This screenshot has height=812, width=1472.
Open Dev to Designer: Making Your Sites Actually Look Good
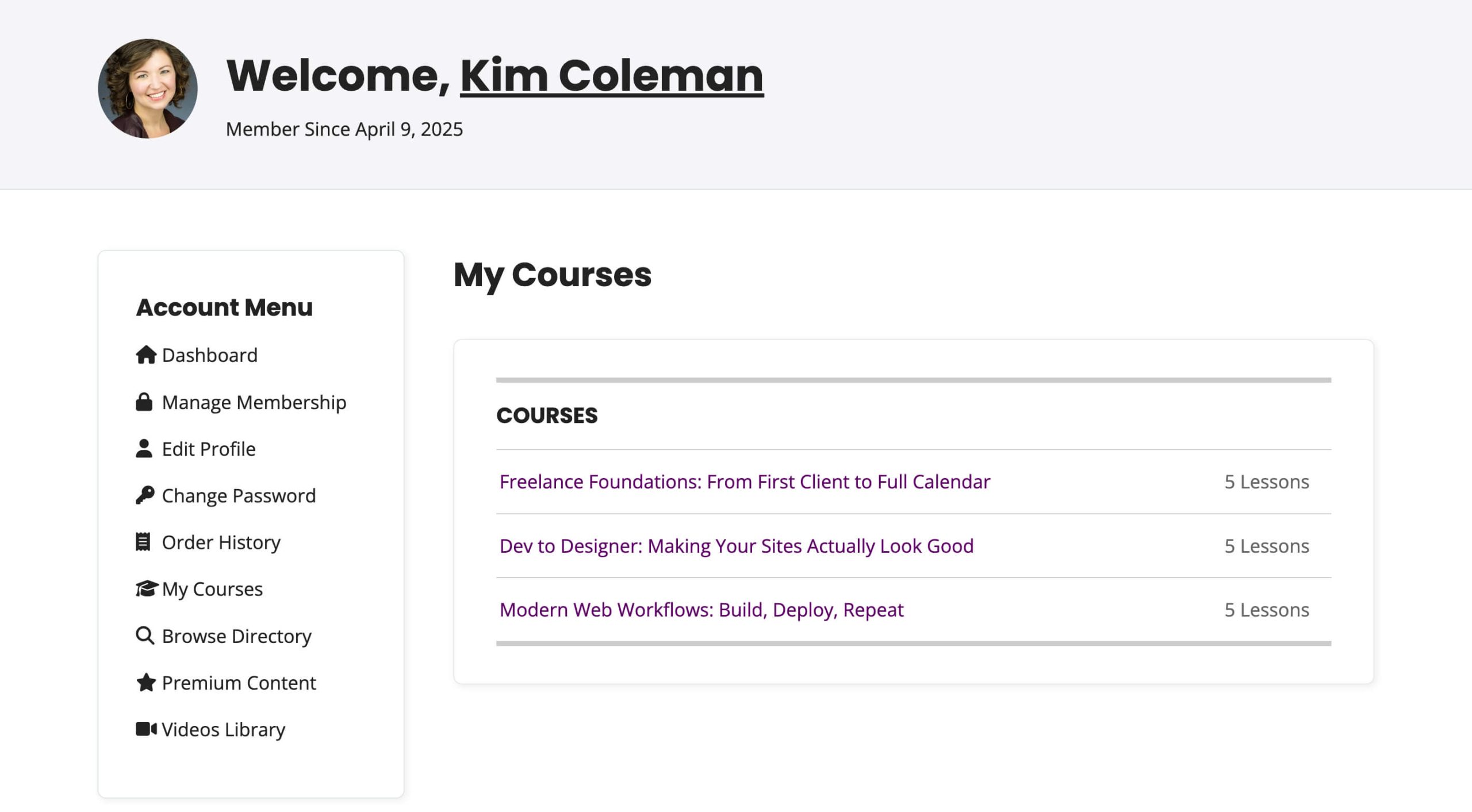click(737, 546)
